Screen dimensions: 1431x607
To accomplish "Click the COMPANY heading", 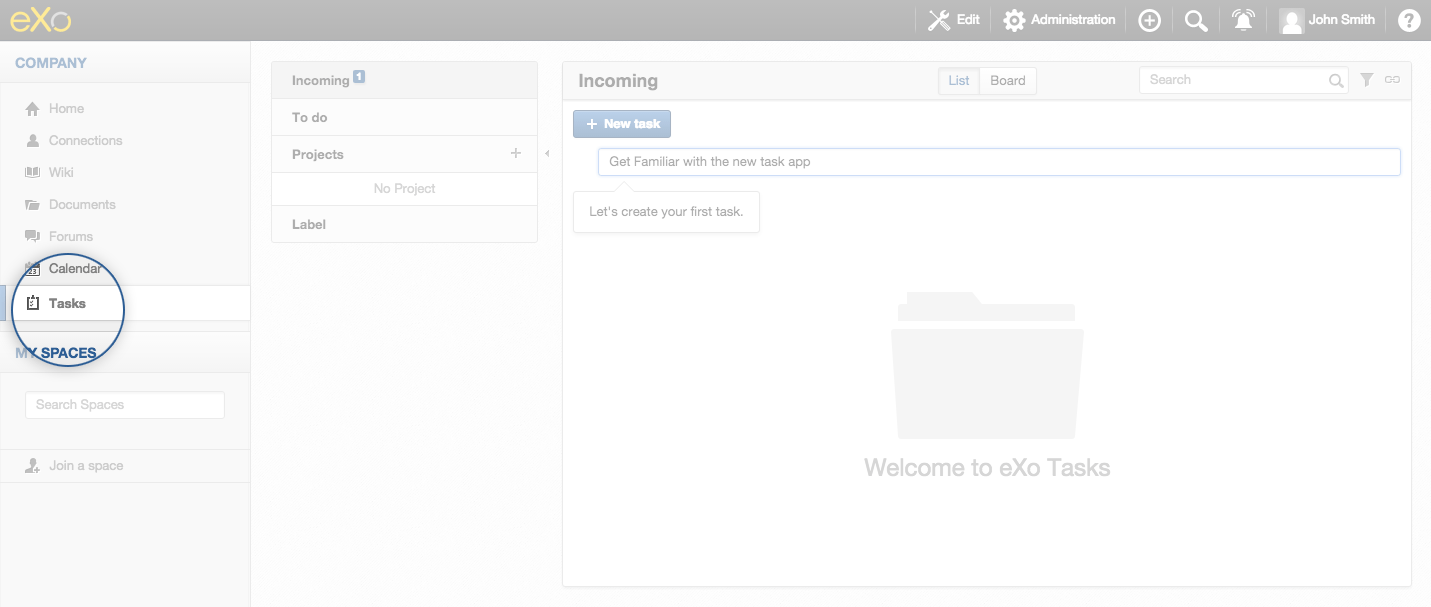I will point(51,63).
